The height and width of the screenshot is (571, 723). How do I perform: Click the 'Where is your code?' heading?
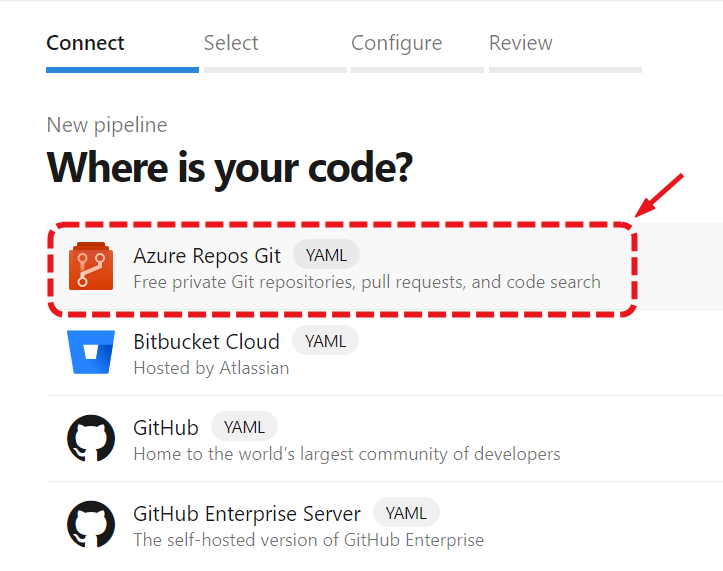(x=230, y=168)
